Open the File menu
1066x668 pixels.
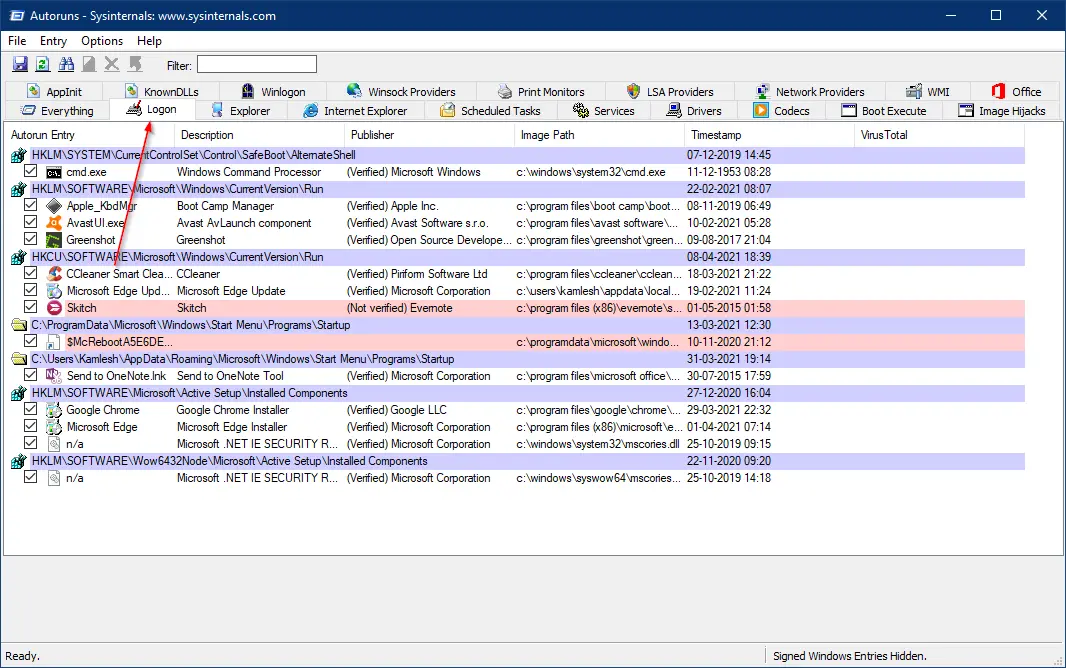[x=17, y=41]
